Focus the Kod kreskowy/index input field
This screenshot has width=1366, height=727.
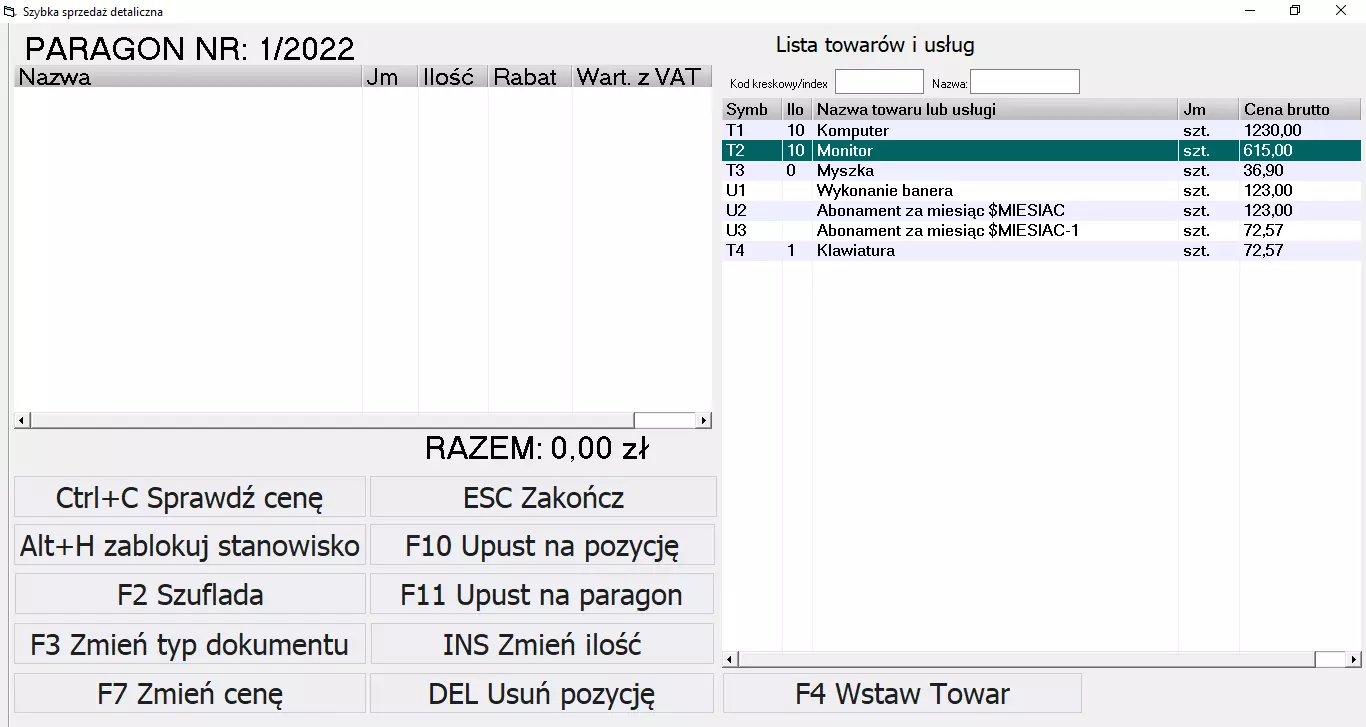(879, 82)
